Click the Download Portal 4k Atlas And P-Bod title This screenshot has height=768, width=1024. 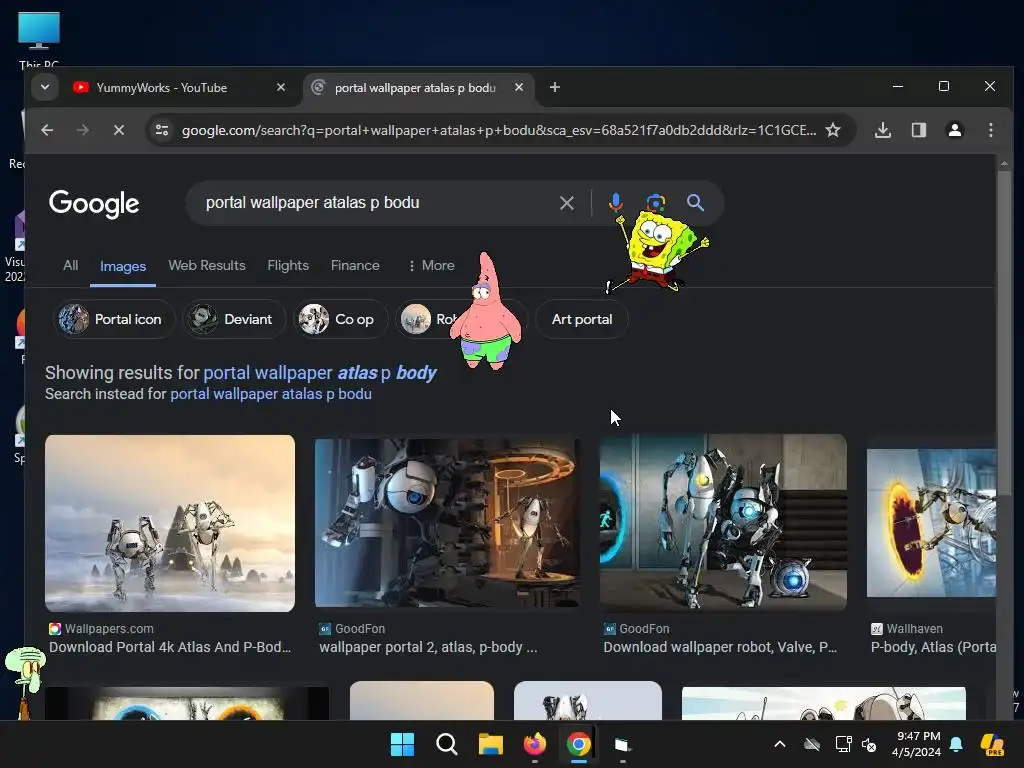[170, 647]
